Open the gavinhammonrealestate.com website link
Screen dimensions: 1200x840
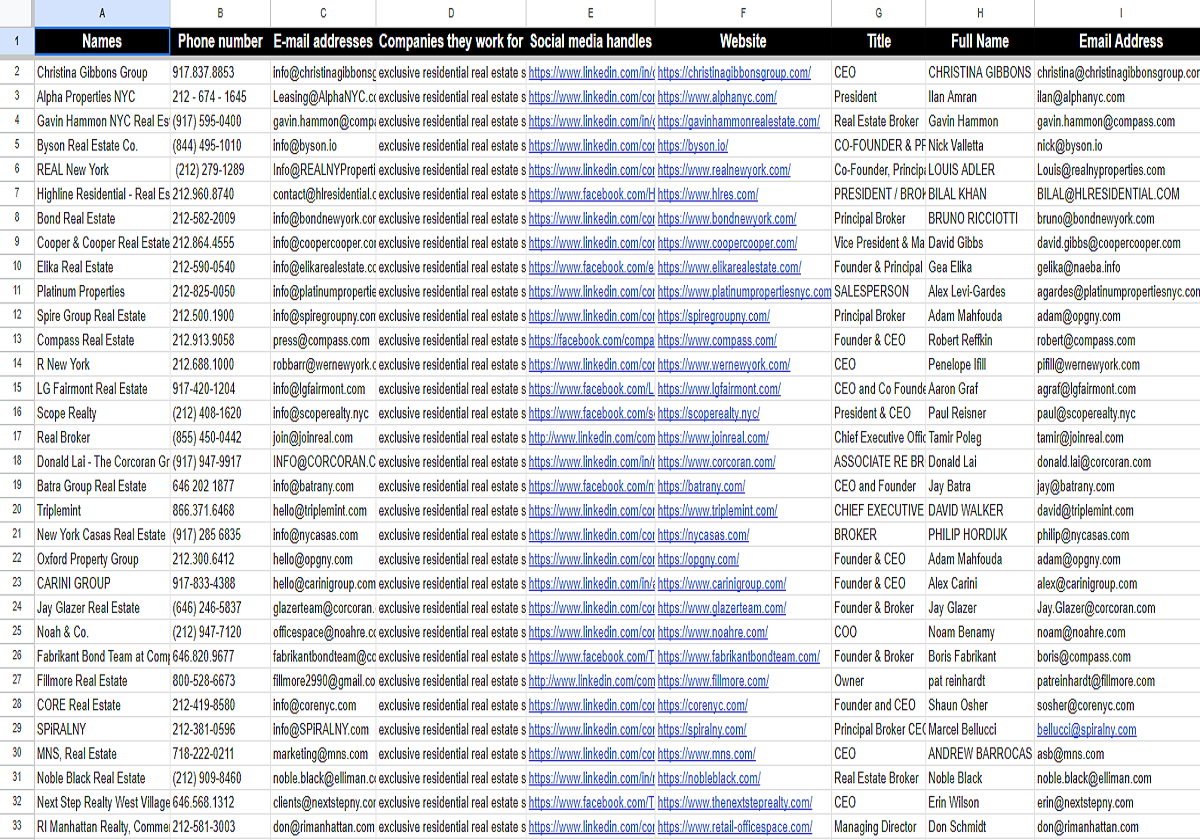click(x=739, y=122)
